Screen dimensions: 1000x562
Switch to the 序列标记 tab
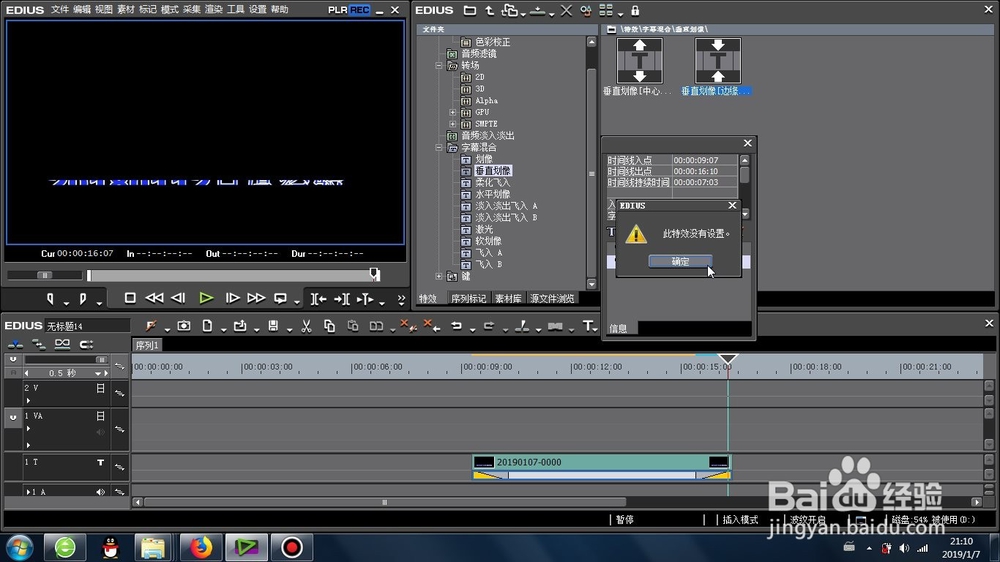(x=469, y=299)
